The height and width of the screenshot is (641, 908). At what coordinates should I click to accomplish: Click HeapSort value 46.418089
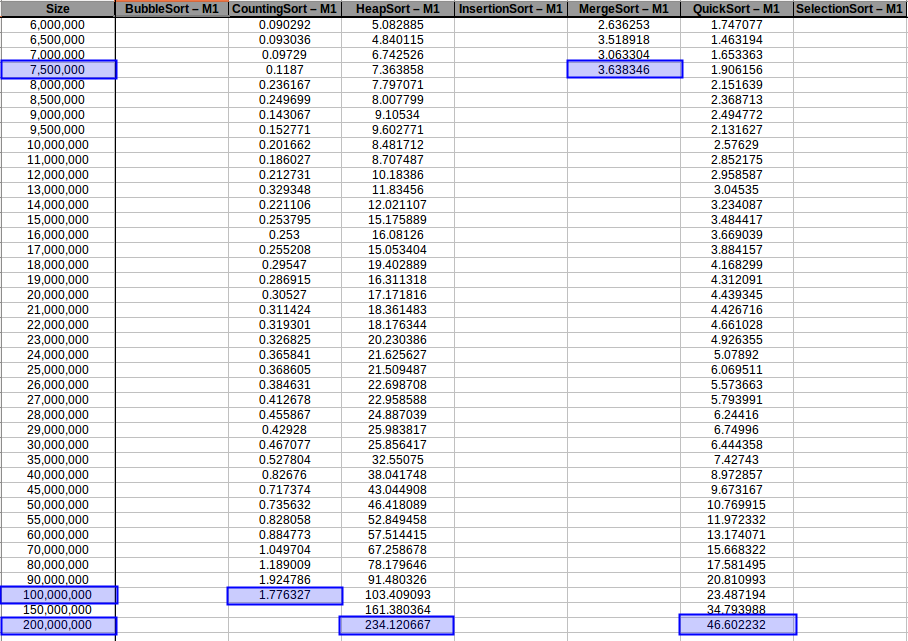[398, 505]
